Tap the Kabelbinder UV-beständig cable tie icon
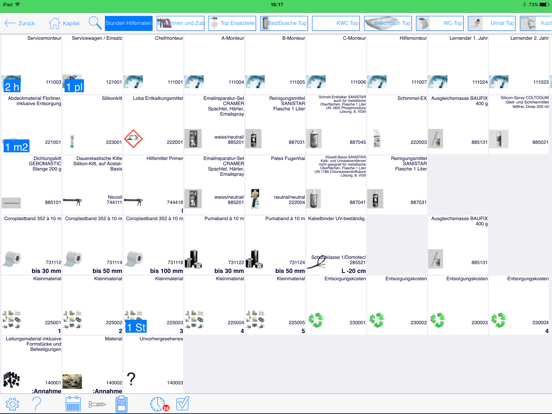This screenshot has width=552, height=414. 317,262
